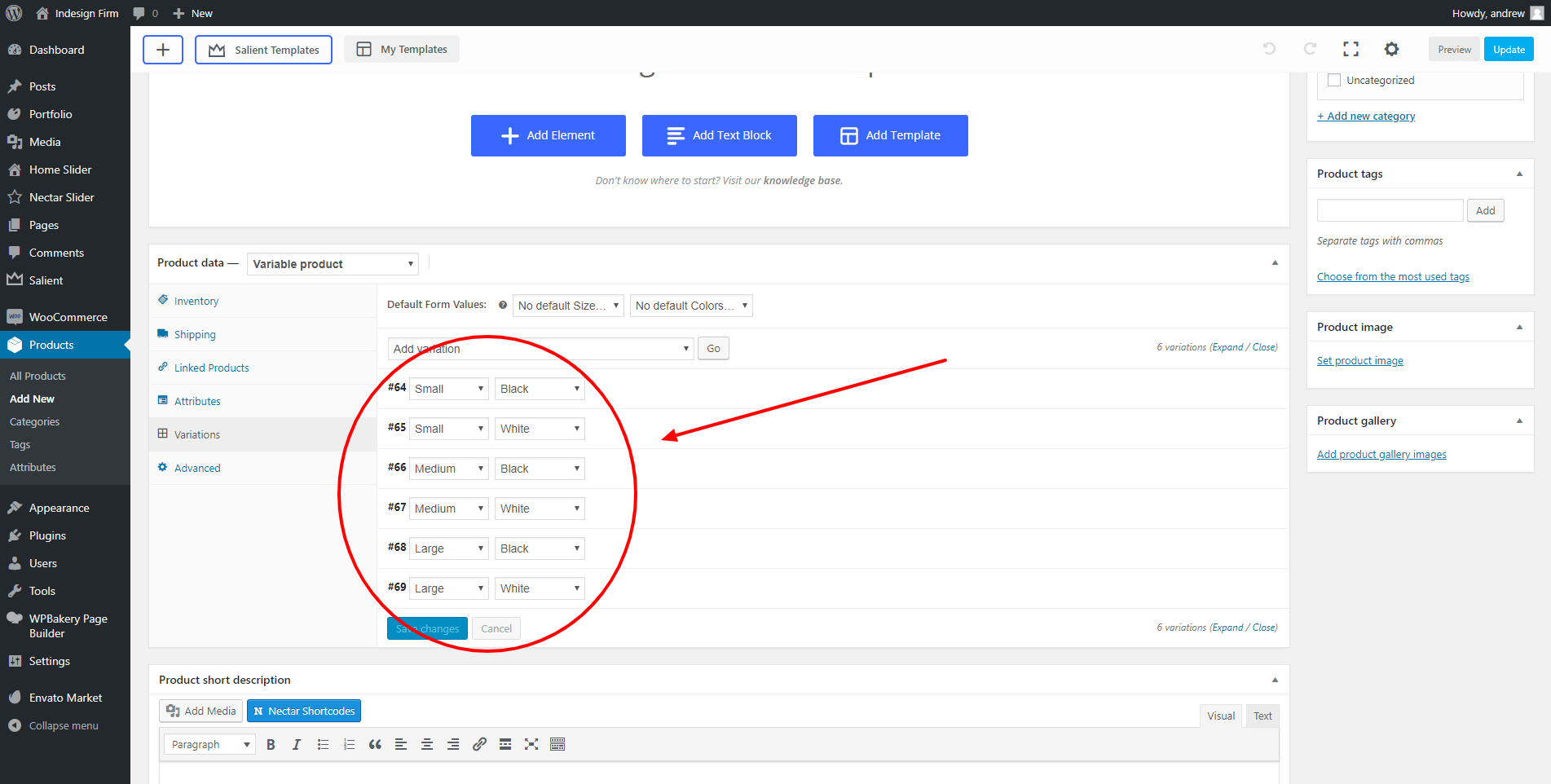Viewport: 1551px width, 784px height.
Task: Collapse the Product tags panel
Action: click(x=1519, y=174)
